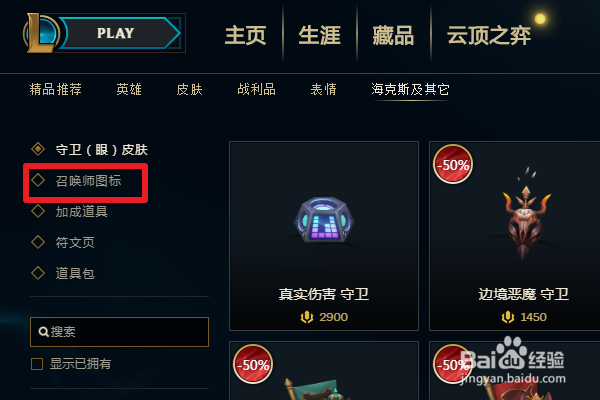Click the 搜索 search input field
This screenshot has height=400, width=600.
click(x=119, y=332)
